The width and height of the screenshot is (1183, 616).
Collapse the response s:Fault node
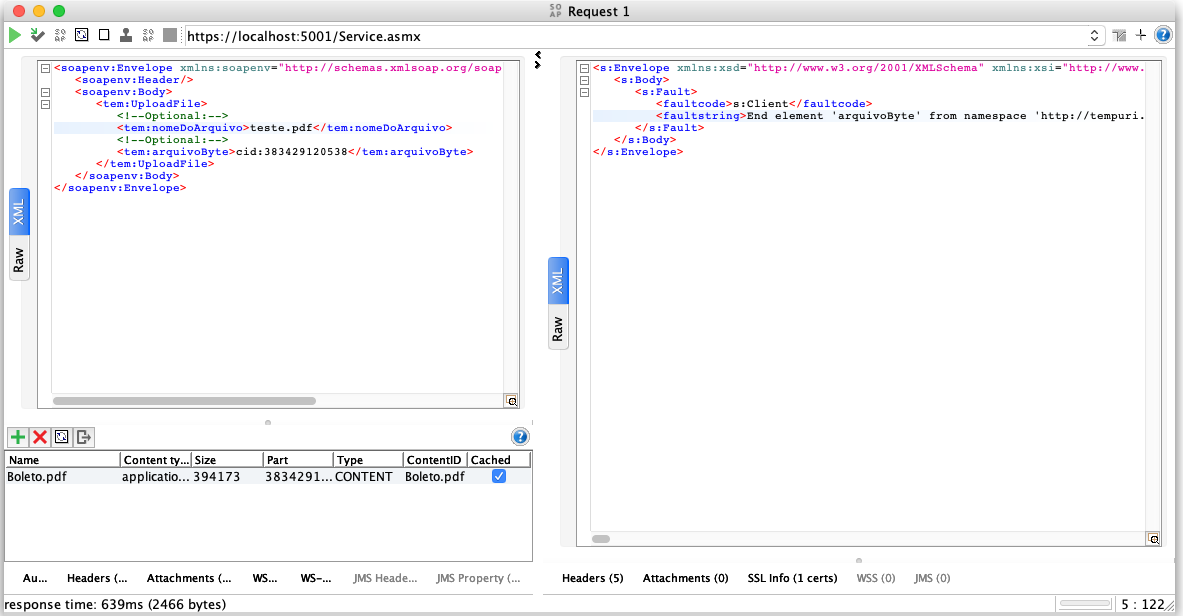coord(584,92)
